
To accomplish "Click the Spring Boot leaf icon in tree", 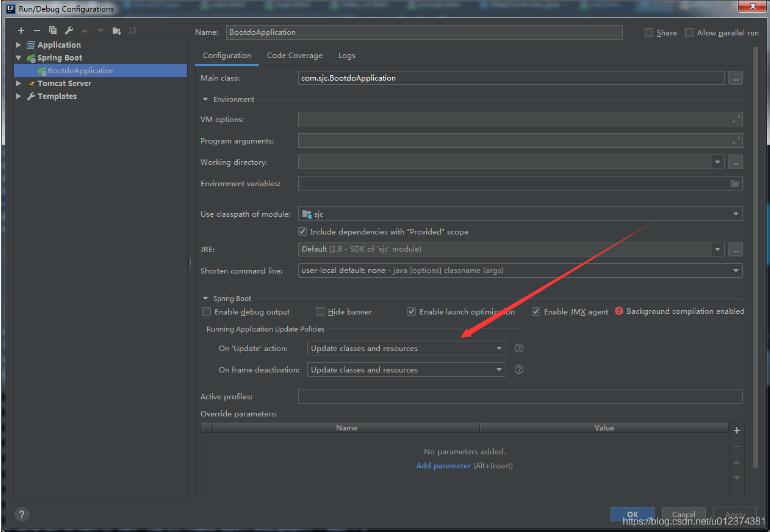I will pyautogui.click(x=31, y=58).
